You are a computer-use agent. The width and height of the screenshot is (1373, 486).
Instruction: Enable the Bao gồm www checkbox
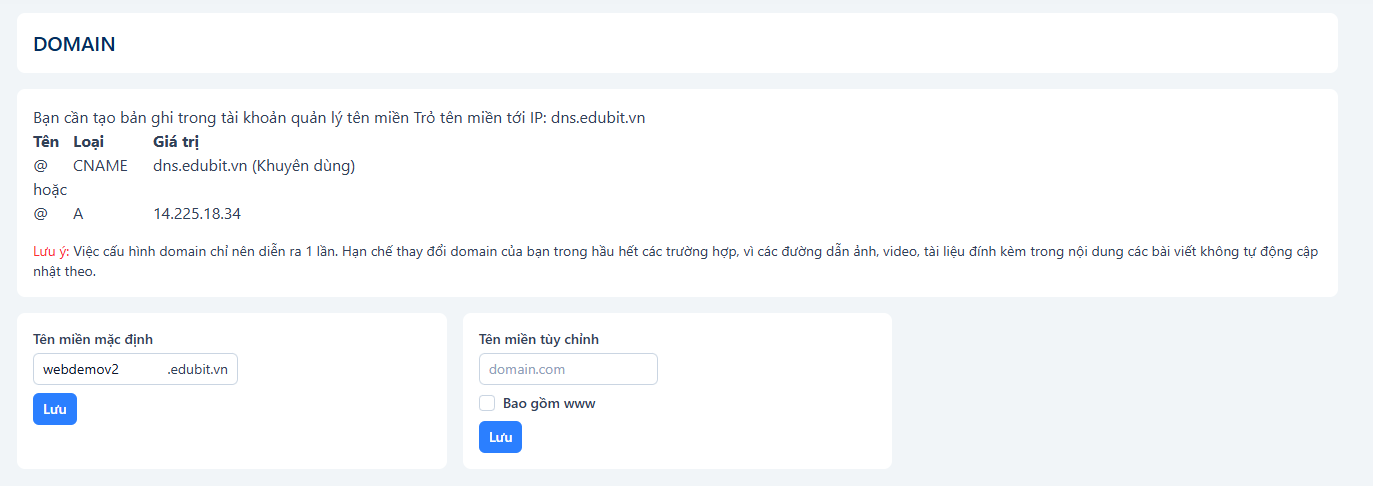point(487,403)
